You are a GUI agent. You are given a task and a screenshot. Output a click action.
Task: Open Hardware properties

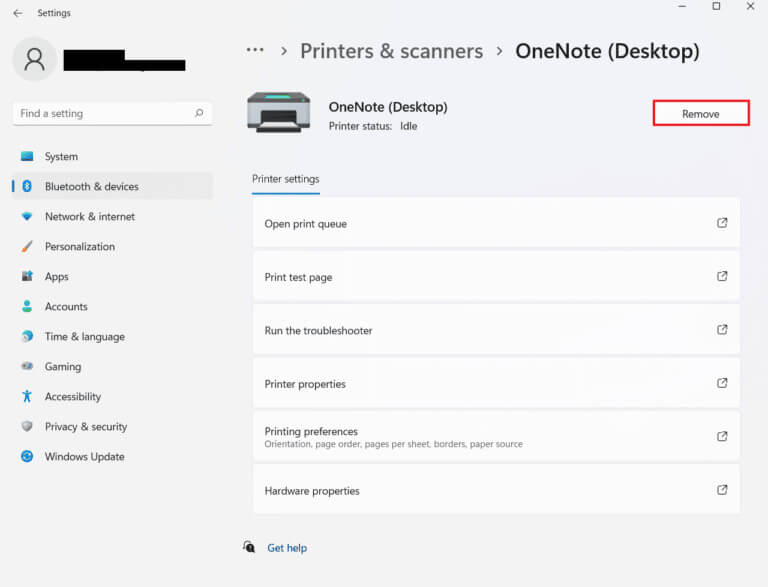click(496, 490)
